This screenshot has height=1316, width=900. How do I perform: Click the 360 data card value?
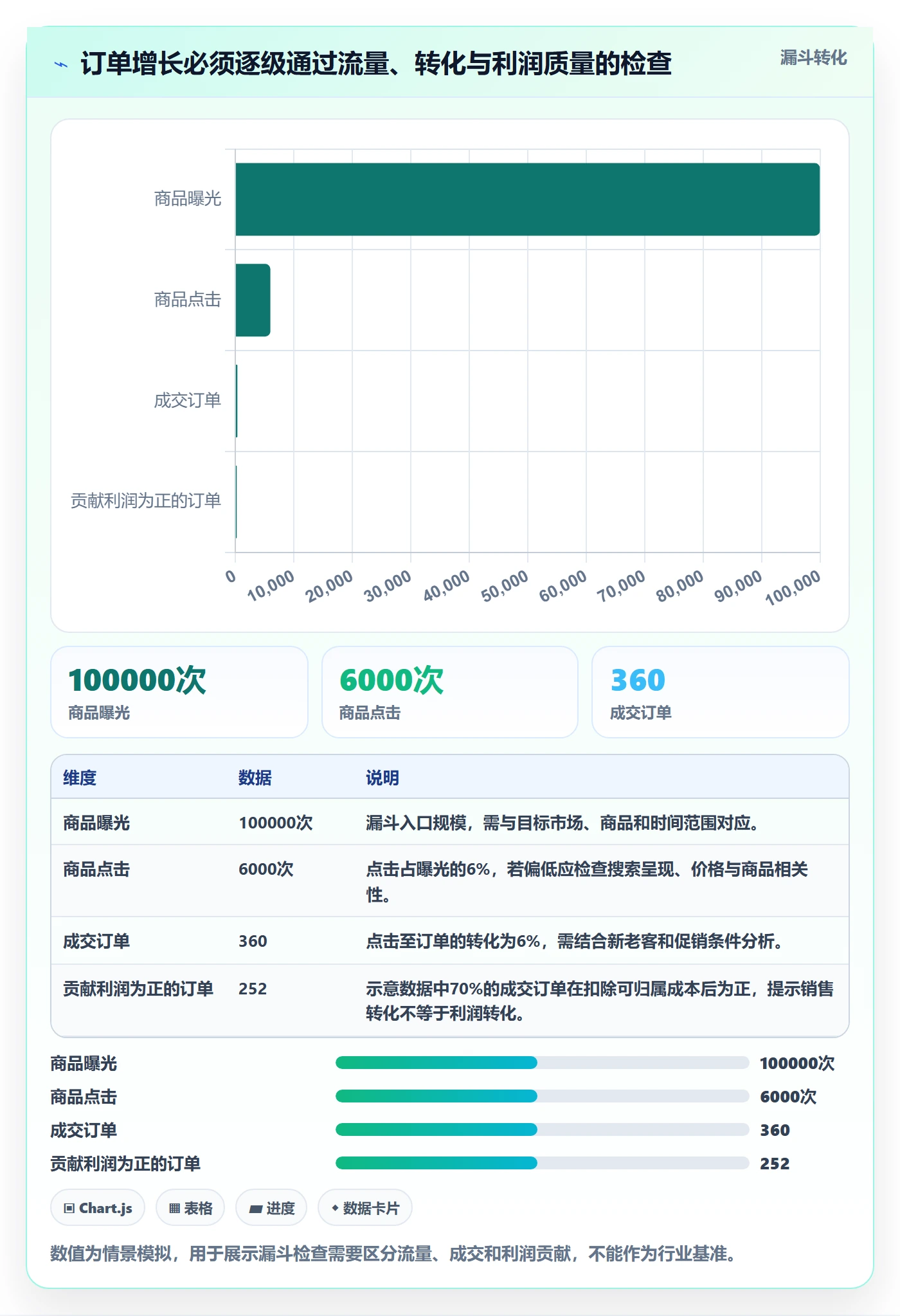click(638, 681)
